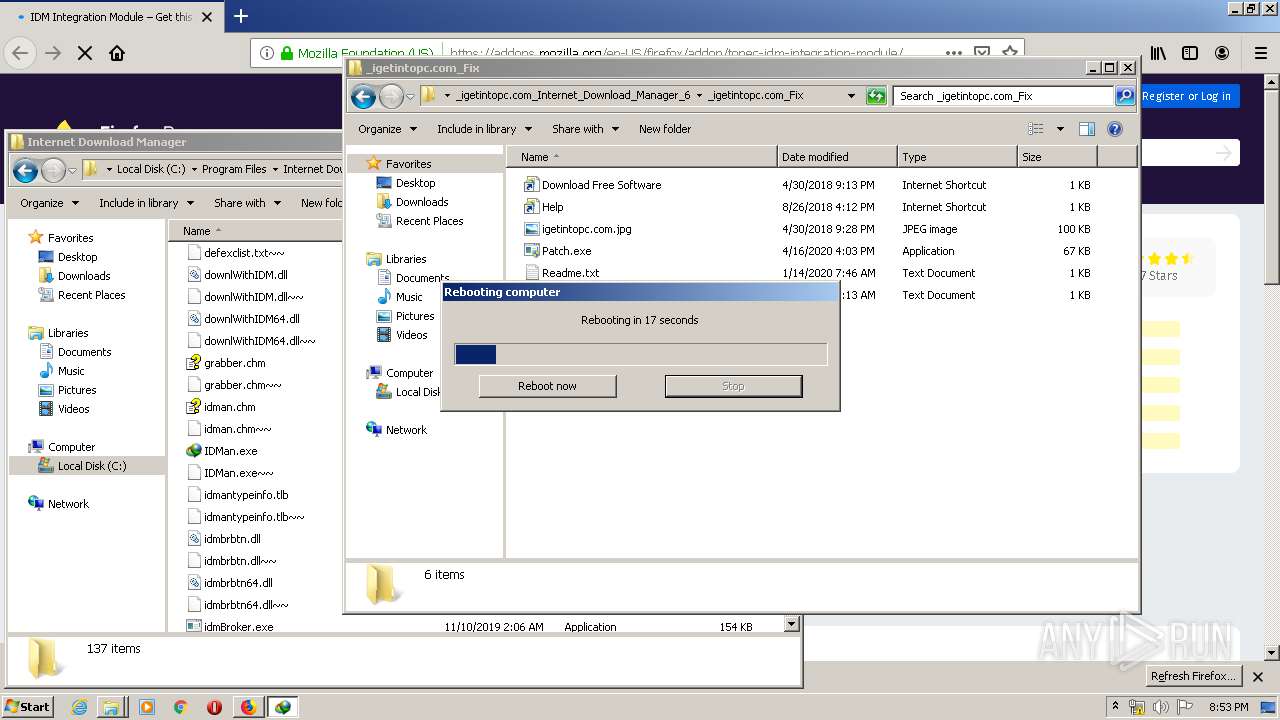
Task: Go to Firefox home page
Action: pyautogui.click(x=117, y=53)
